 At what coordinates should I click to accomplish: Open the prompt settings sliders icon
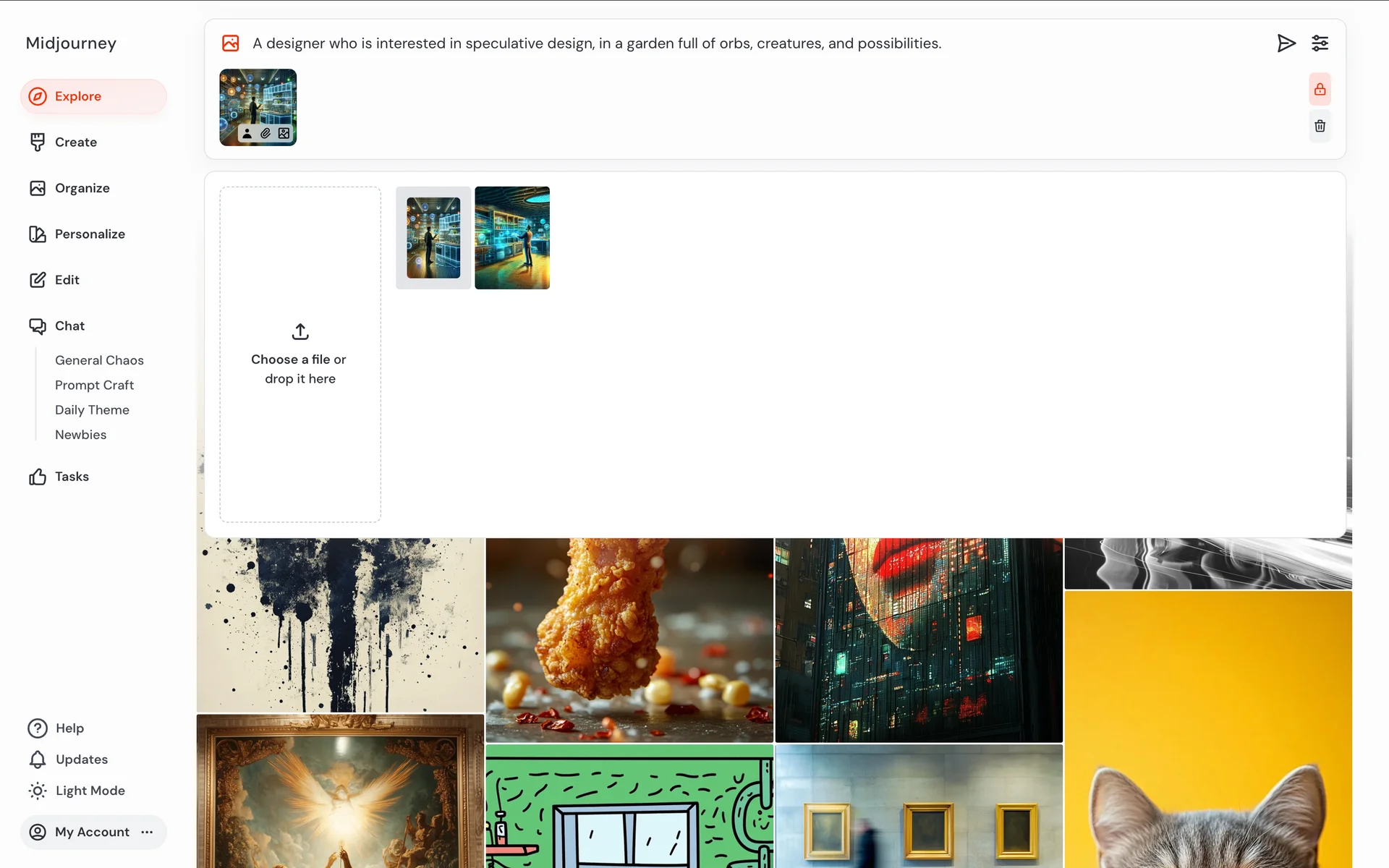(x=1320, y=43)
